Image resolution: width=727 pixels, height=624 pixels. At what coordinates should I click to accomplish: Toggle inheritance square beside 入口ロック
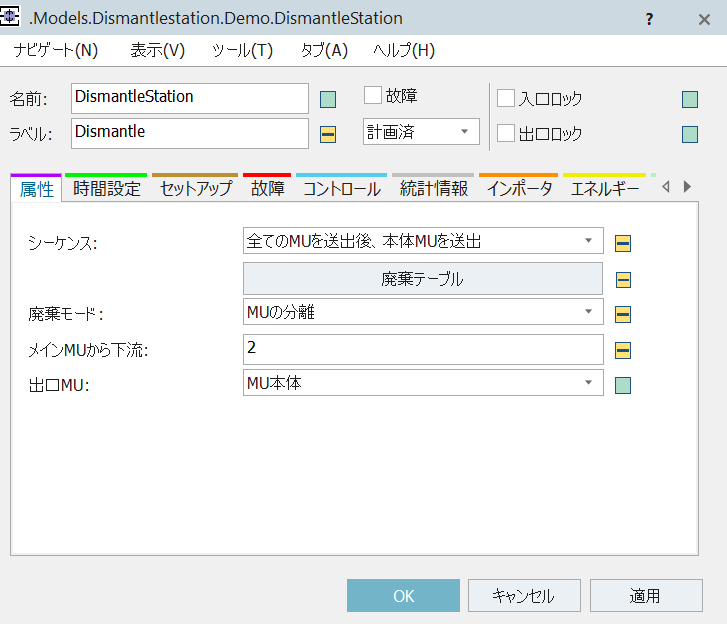click(690, 99)
